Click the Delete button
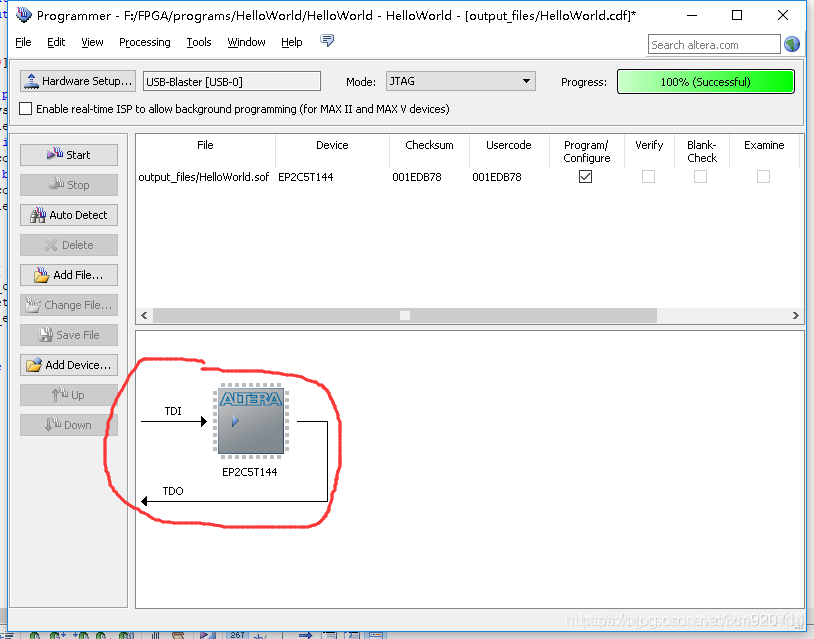 tap(69, 245)
